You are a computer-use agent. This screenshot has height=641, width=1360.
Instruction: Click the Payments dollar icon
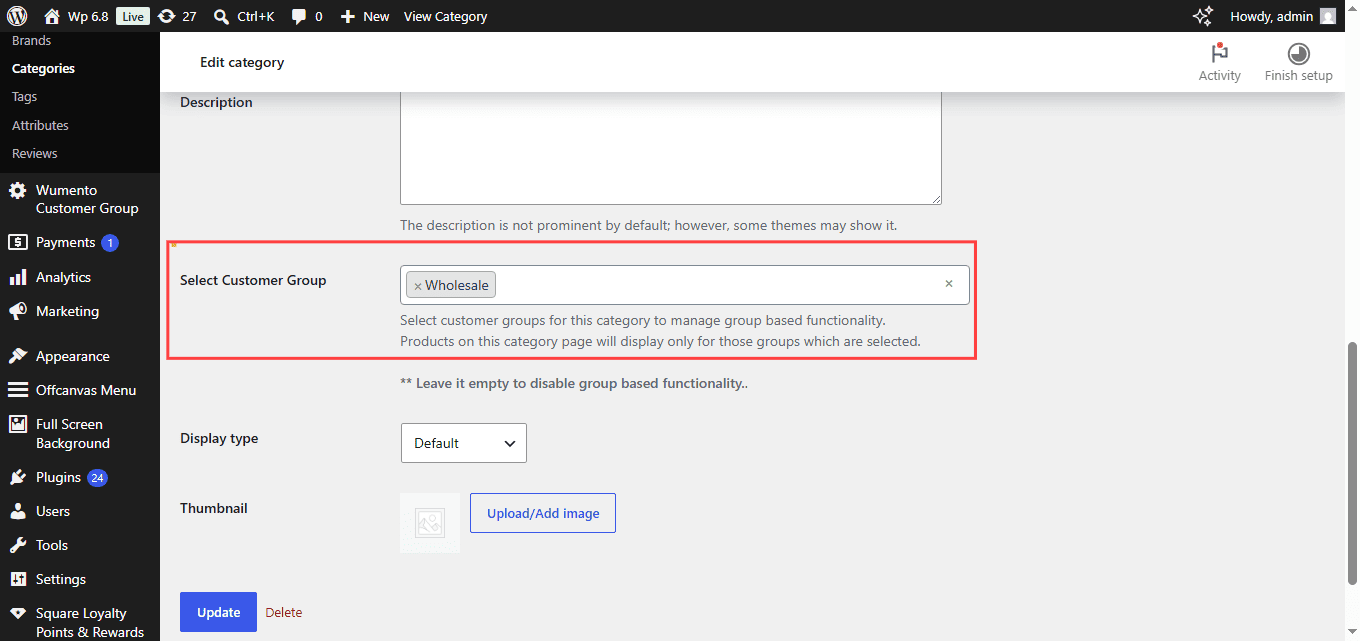point(17,242)
